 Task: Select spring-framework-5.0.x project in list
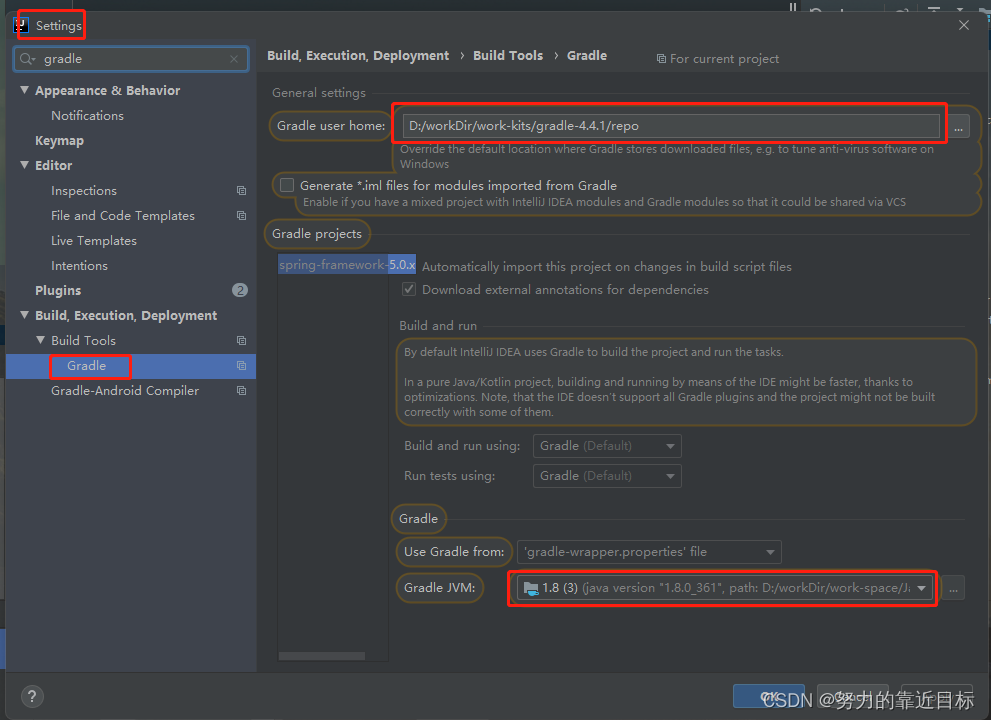[347, 264]
